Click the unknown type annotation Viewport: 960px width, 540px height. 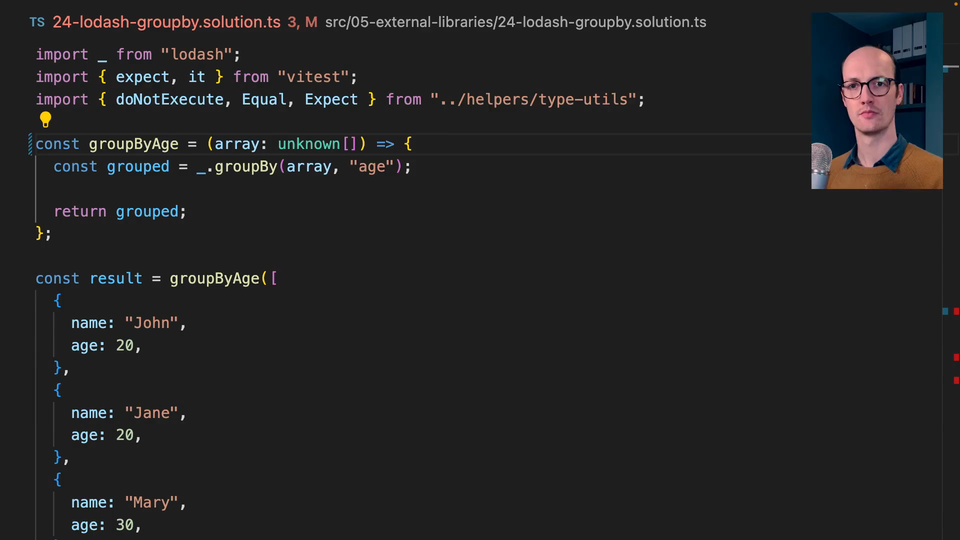tap(308, 144)
